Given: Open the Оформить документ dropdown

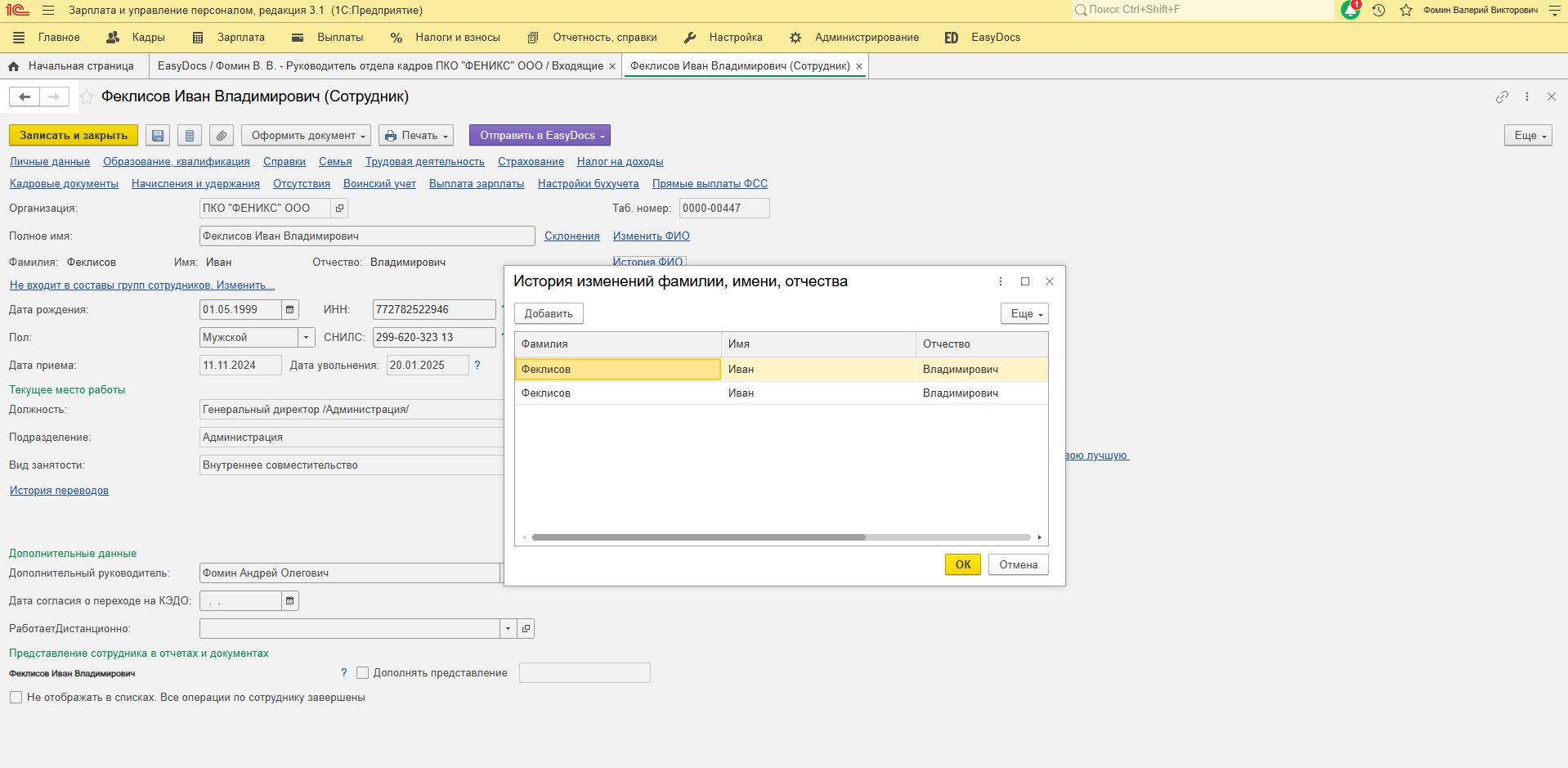Looking at the screenshot, I should pos(307,136).
